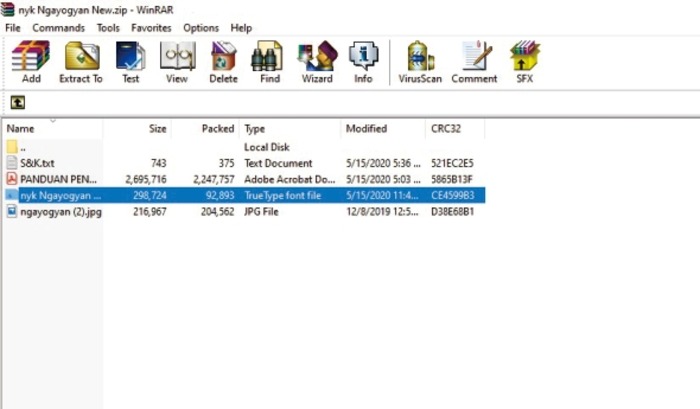Click the 'Adobe Acrobat Do...' type cell
Viewport: 700px width, 409px height.
[x=290, y=179]
